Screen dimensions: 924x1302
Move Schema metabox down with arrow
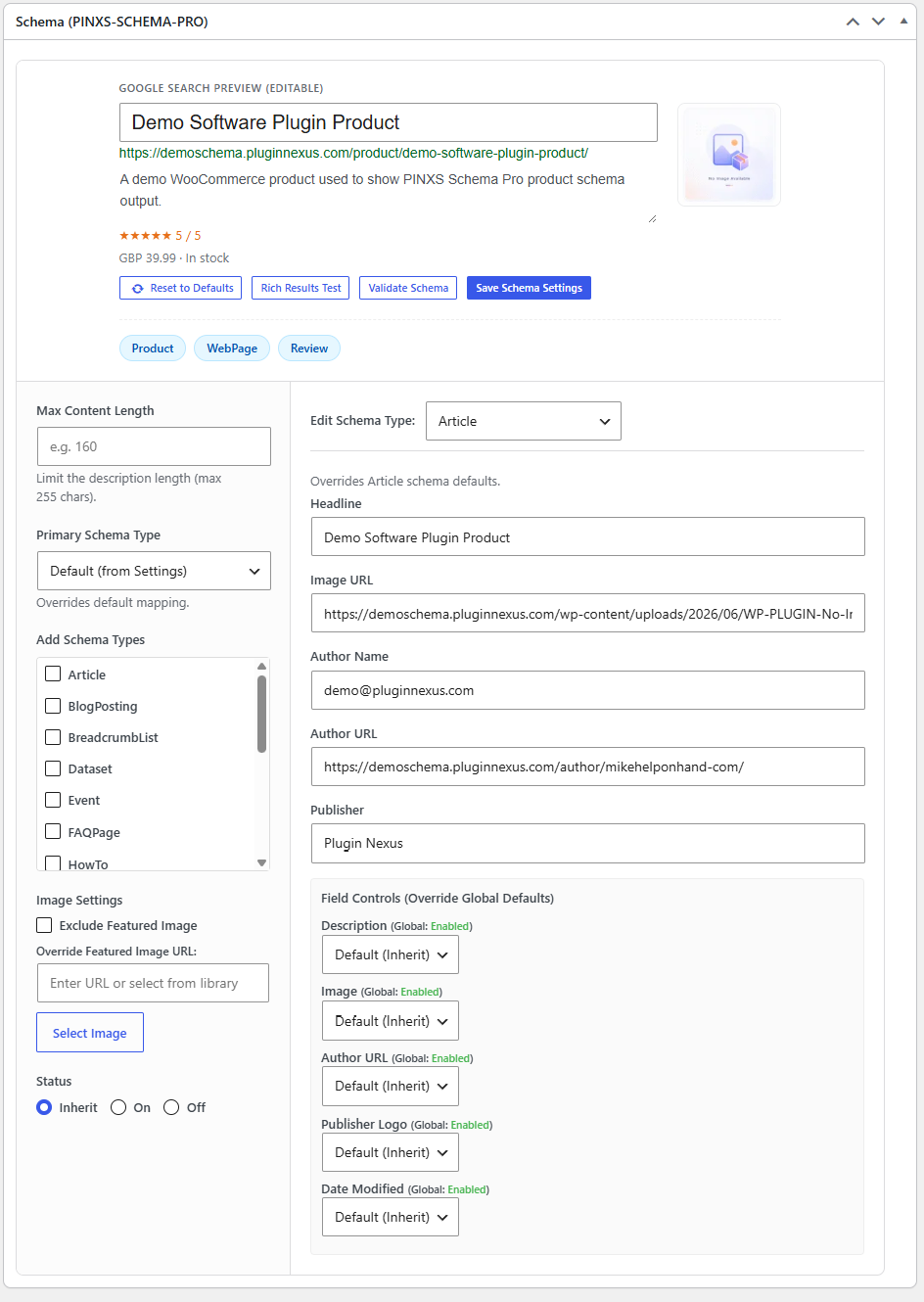(878, 22)
